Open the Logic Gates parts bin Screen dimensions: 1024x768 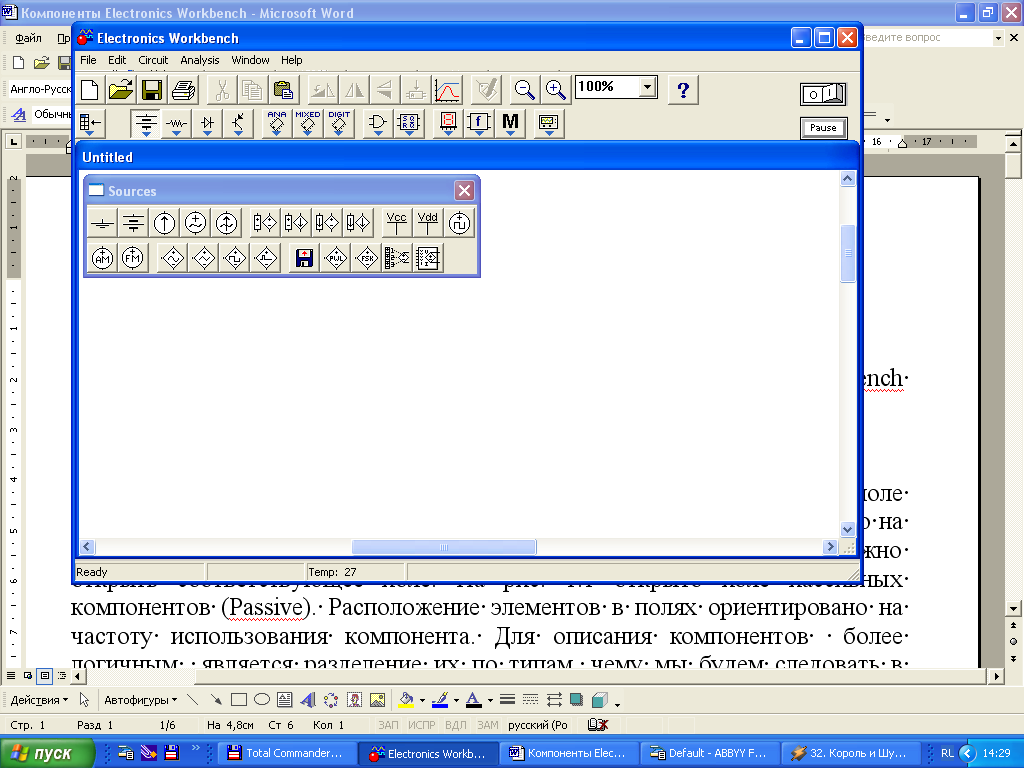click(377, 123)
